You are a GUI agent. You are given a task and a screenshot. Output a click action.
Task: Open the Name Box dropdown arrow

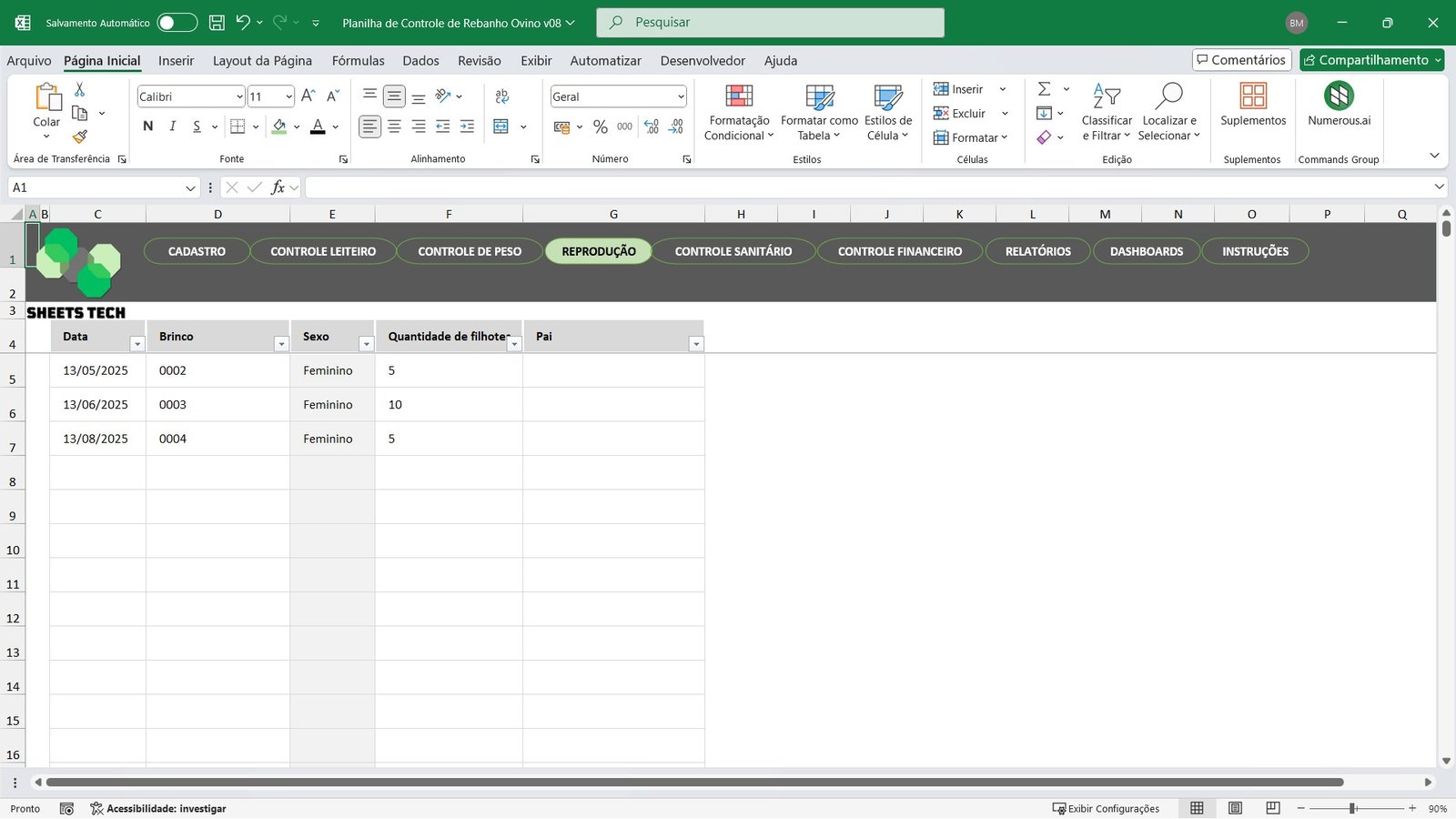click(x=190, y=187)
